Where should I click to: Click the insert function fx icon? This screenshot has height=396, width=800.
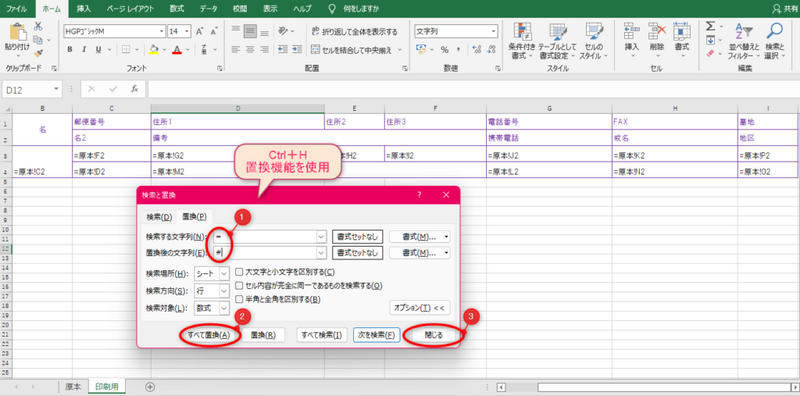click(135, 89)
